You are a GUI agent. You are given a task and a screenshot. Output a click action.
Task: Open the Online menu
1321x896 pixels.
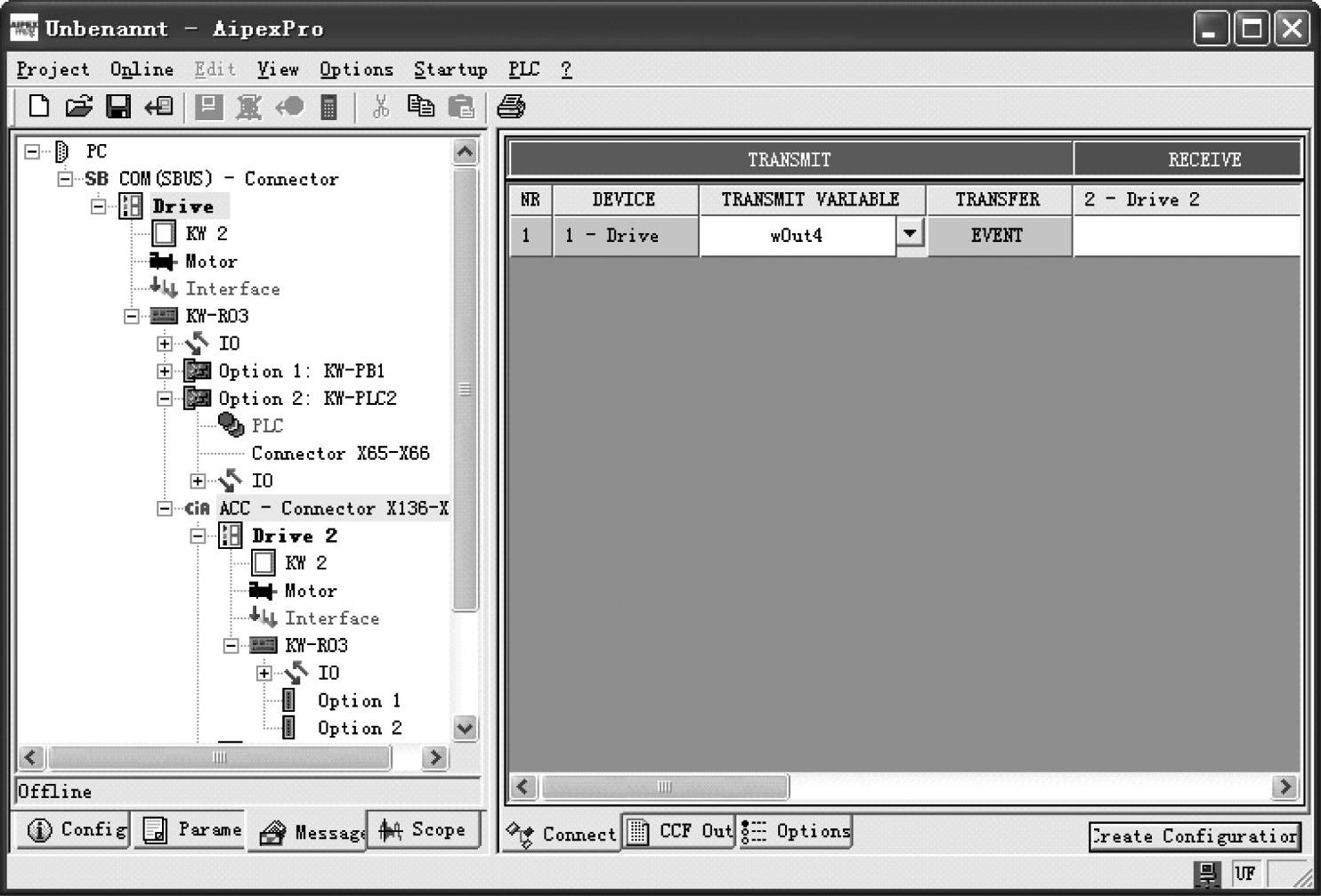pos(142,69)
